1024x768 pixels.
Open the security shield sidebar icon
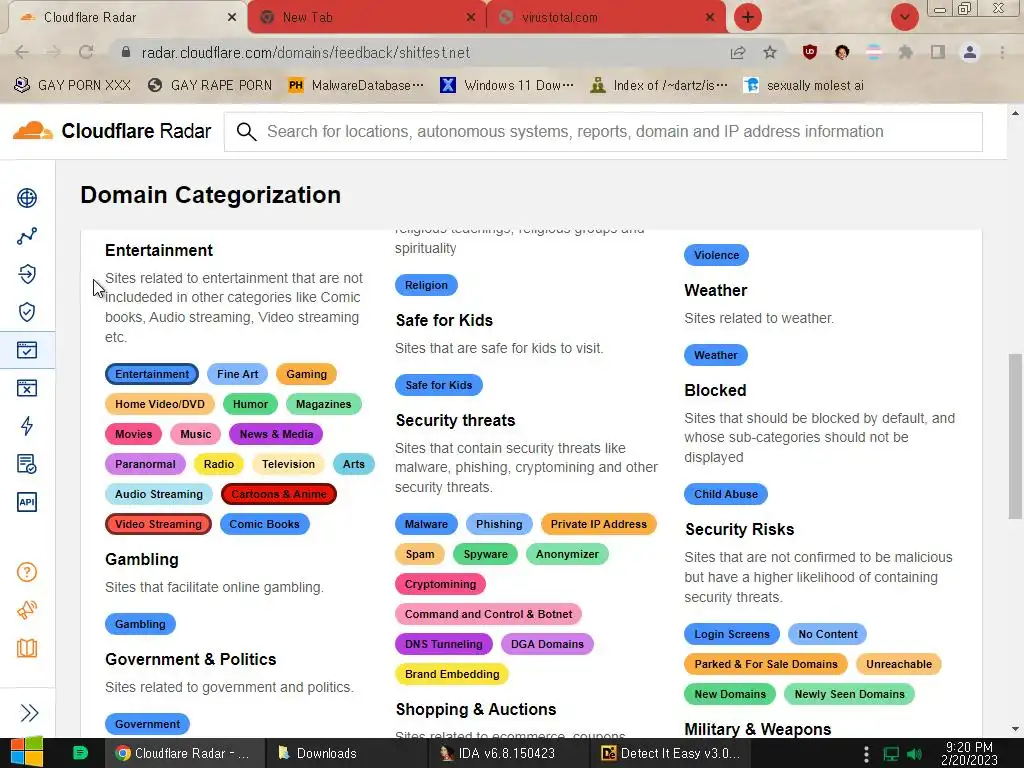click(27, 312)
